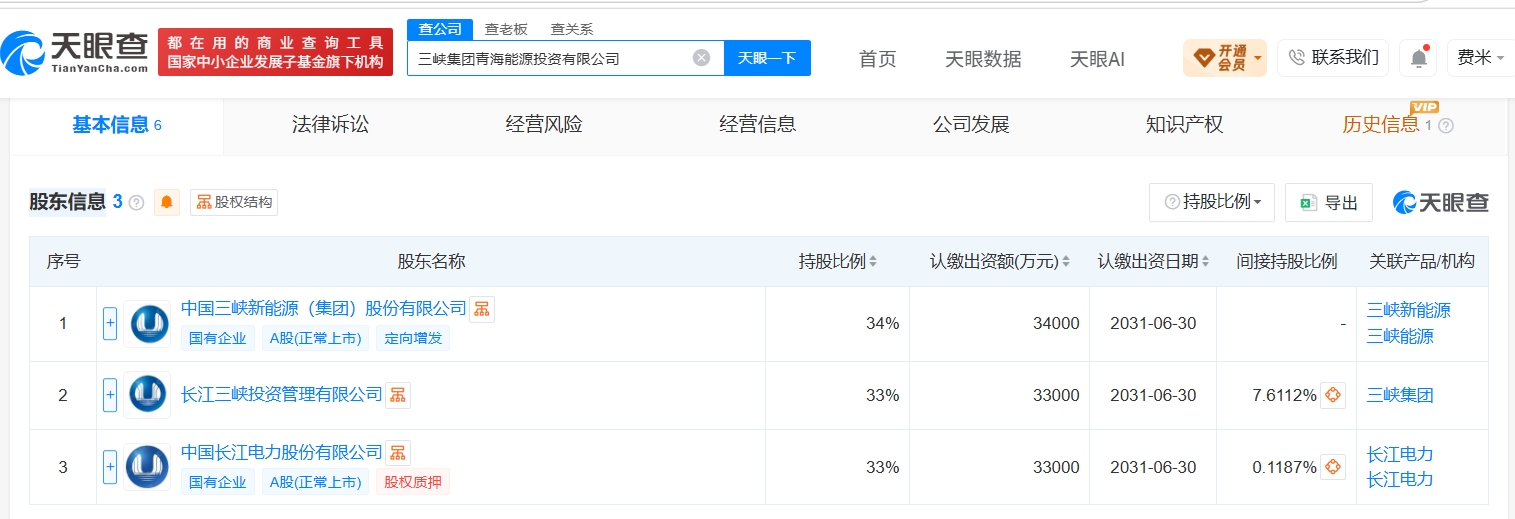The height and width of the screenshot is (519, 1515).
Task: Click 定向增发 tag in row 1
Action: point(413,338)
